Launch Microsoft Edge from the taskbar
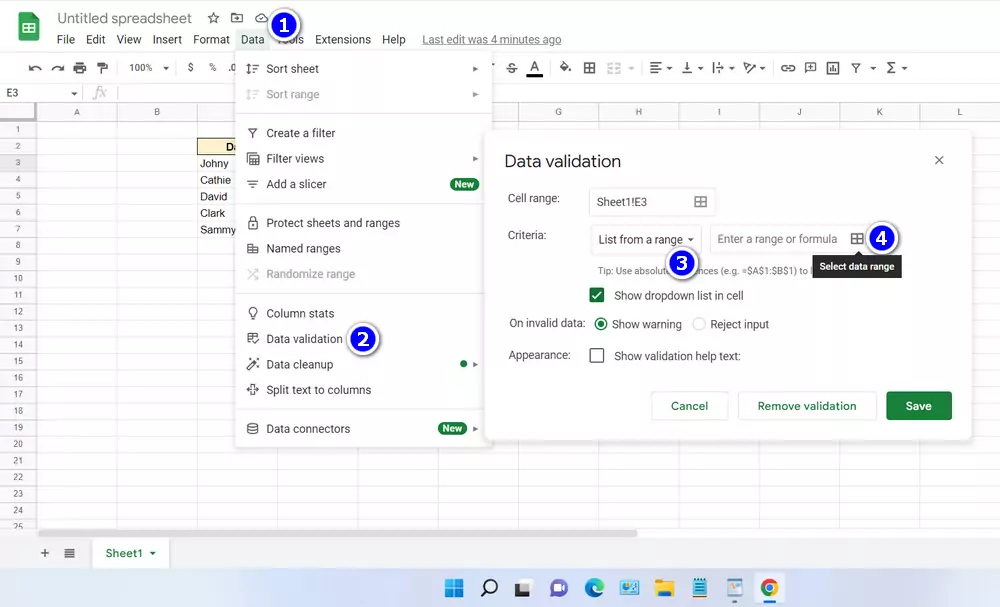 point(594,588)
